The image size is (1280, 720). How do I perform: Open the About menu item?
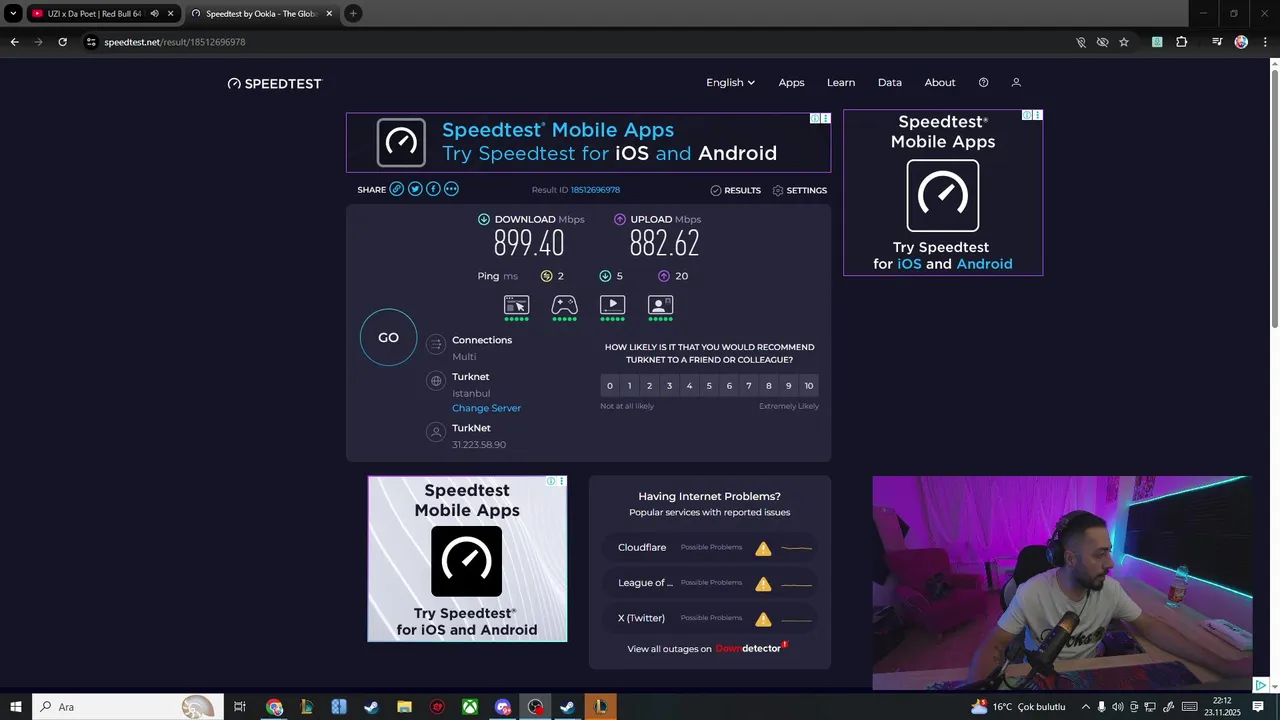tap(940, 83)
